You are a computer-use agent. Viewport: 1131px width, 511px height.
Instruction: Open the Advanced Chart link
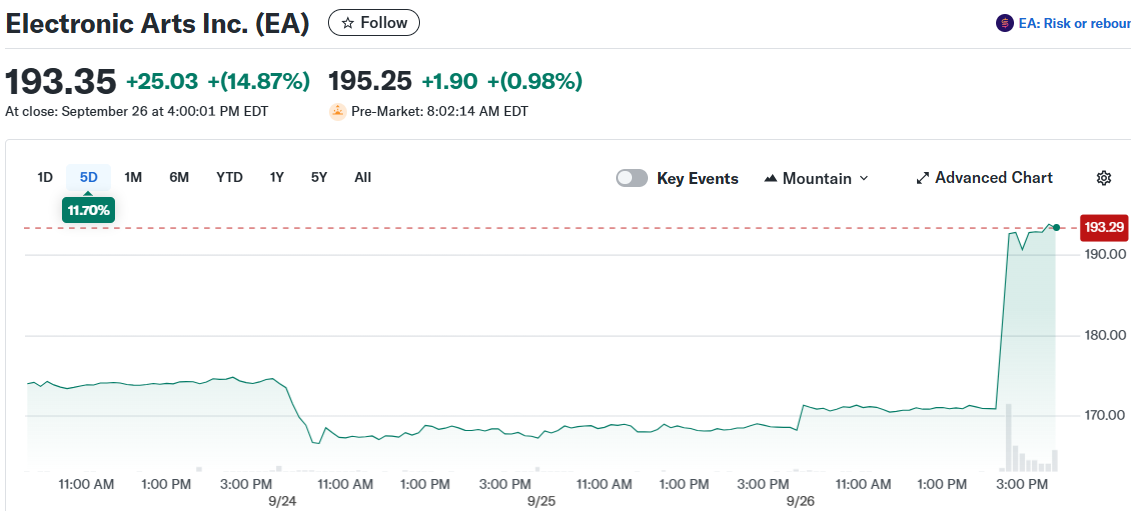tap(985, 178)
